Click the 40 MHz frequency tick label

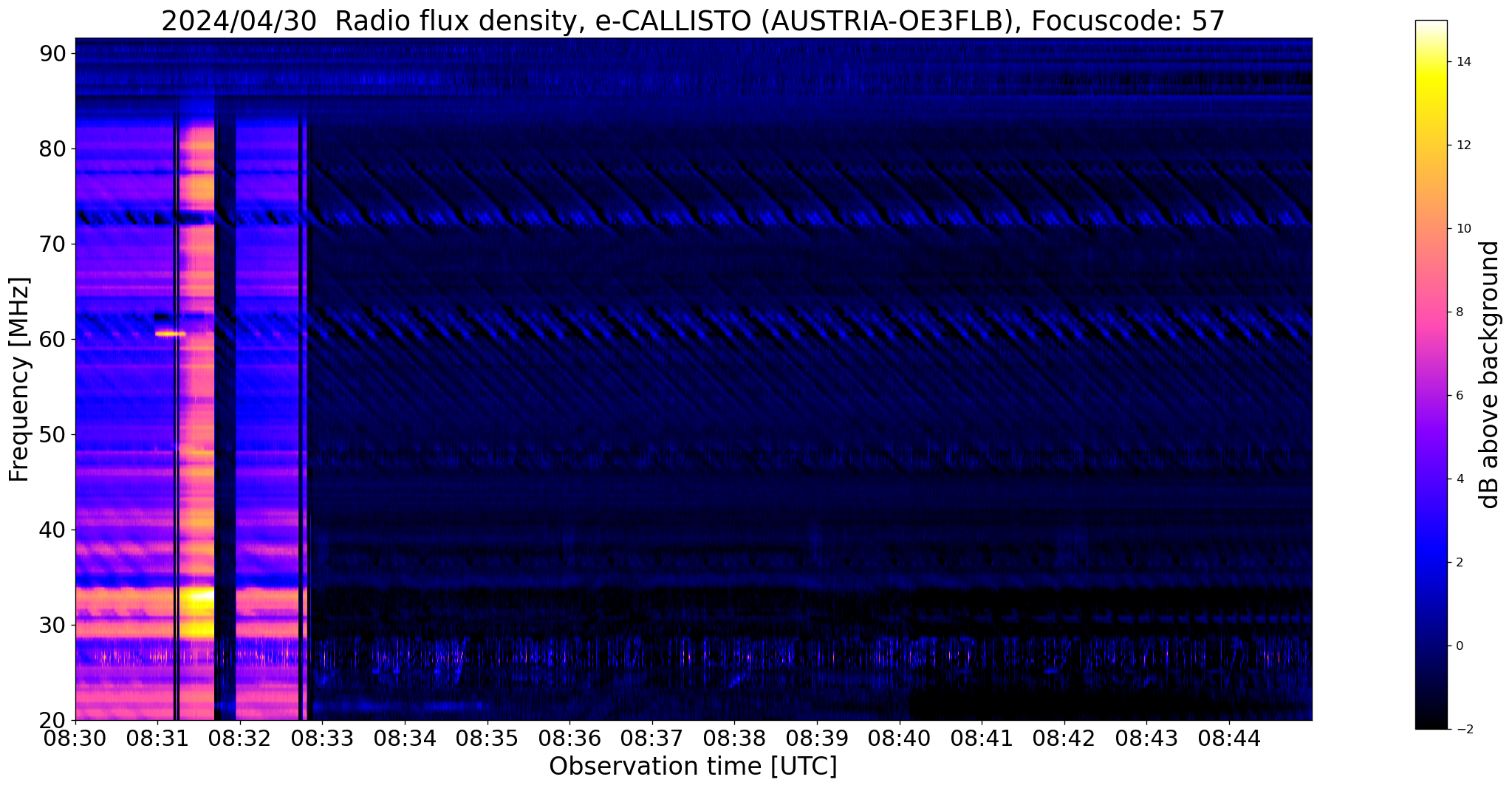pos(52,530)
